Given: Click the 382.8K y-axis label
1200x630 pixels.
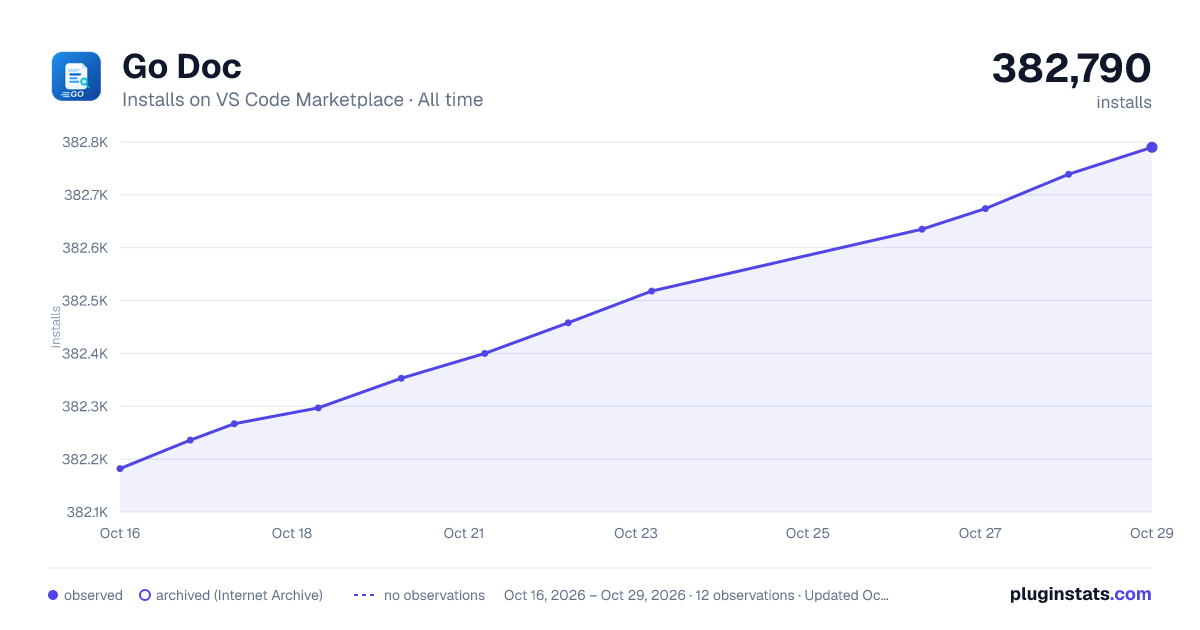Looking at the screenshot, I should pyautogui.click(x=85, y=142).
